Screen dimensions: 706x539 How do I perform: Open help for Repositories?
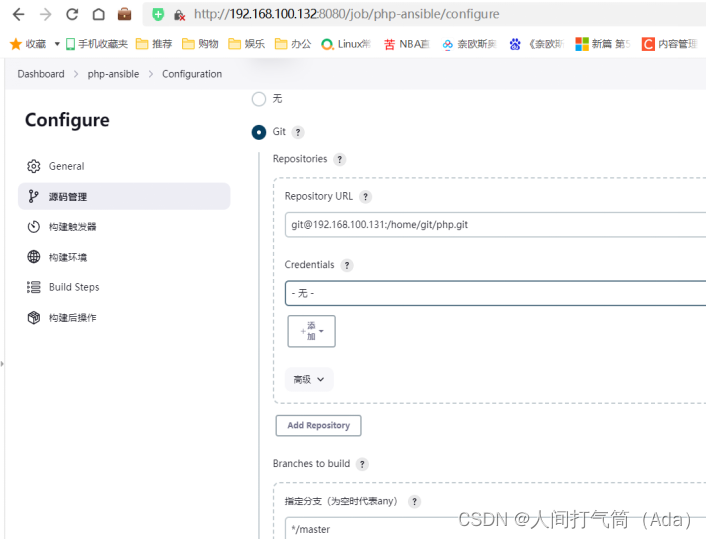click(339, 159)
